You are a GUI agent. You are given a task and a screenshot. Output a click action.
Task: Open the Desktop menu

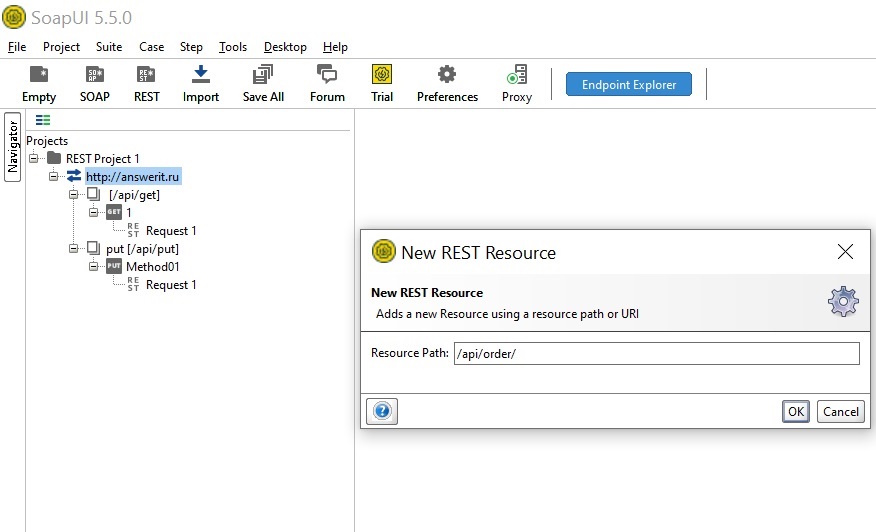pos(285,47)
